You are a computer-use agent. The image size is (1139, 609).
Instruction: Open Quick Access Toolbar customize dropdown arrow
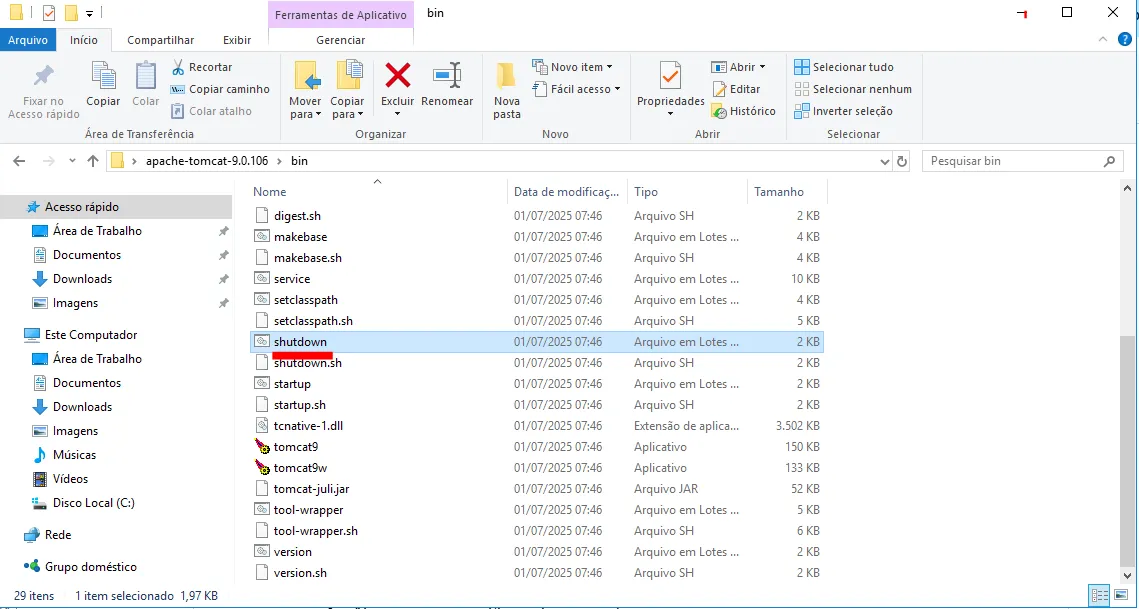[x=89, y=13]
